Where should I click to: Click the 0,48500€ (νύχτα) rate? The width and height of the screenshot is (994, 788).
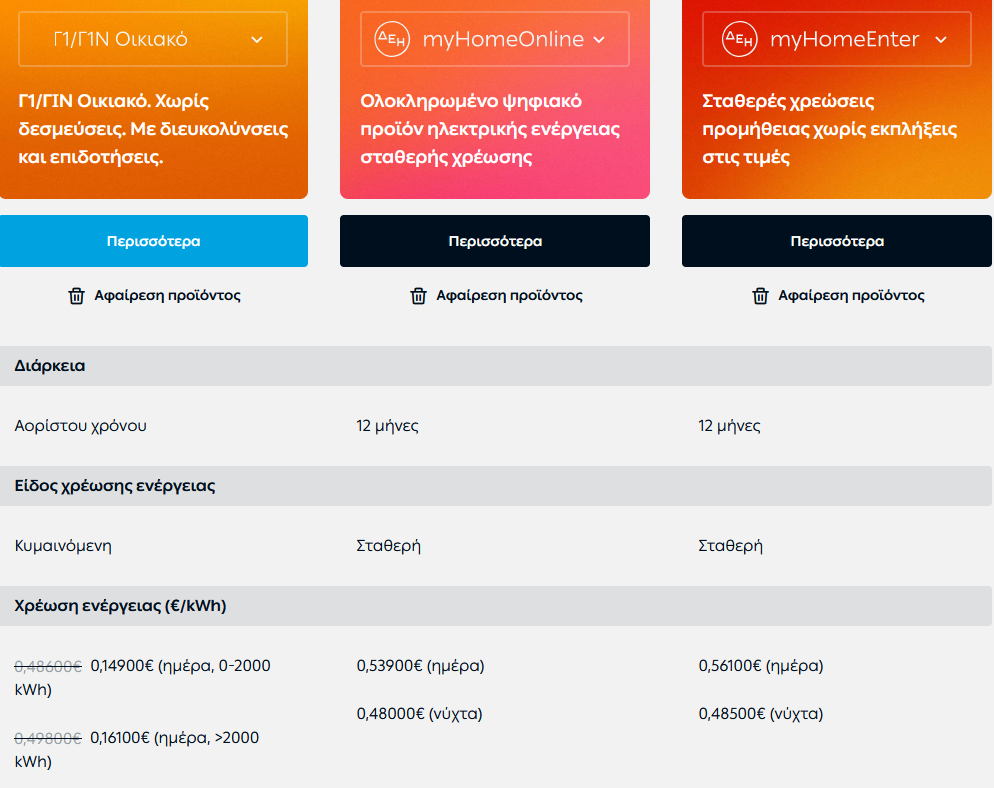[761, 714]
